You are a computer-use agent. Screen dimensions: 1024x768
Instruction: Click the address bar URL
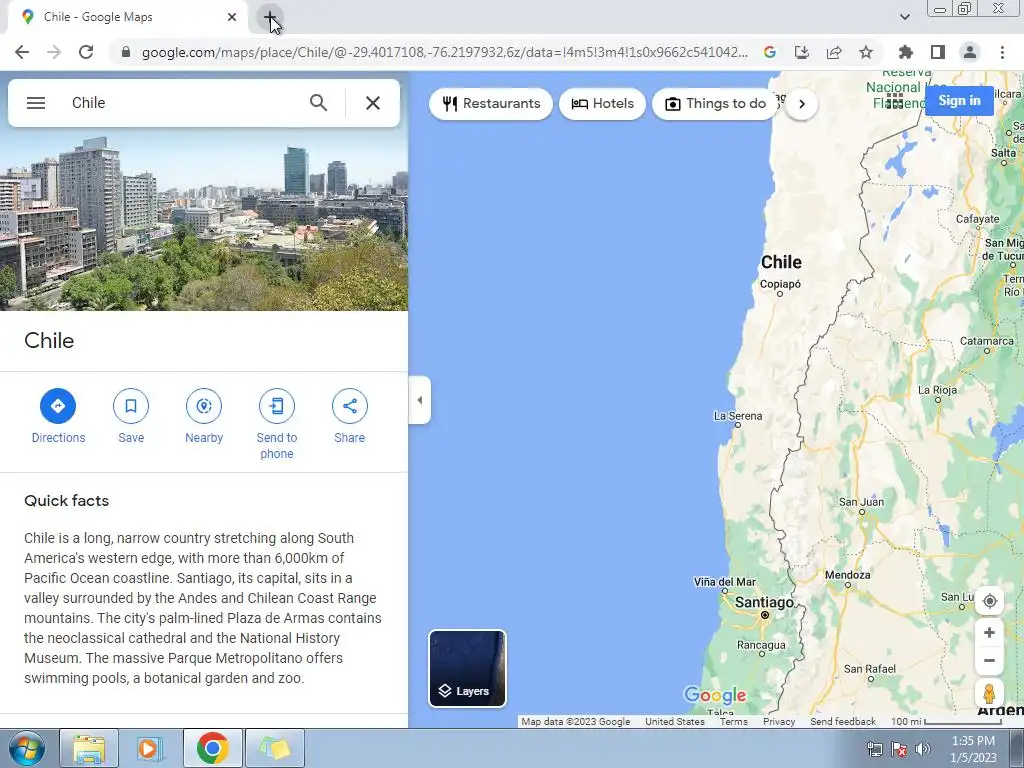tap(444, 52)
